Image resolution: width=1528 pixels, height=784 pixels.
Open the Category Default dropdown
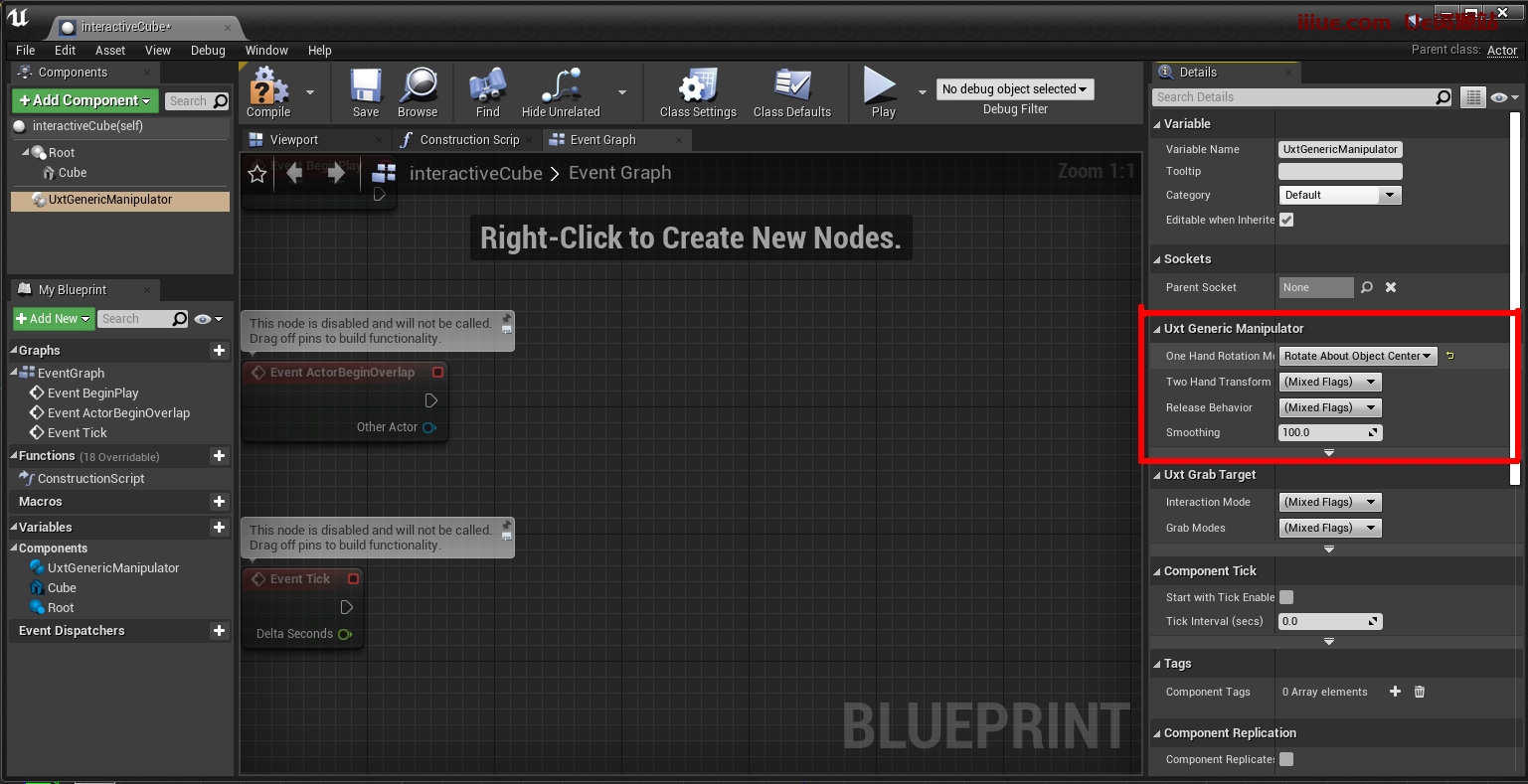(x=1339, y=195)
